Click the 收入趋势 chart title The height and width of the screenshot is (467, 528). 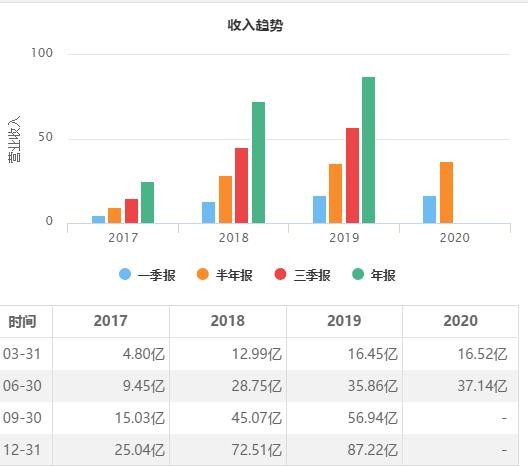[255, 25]
